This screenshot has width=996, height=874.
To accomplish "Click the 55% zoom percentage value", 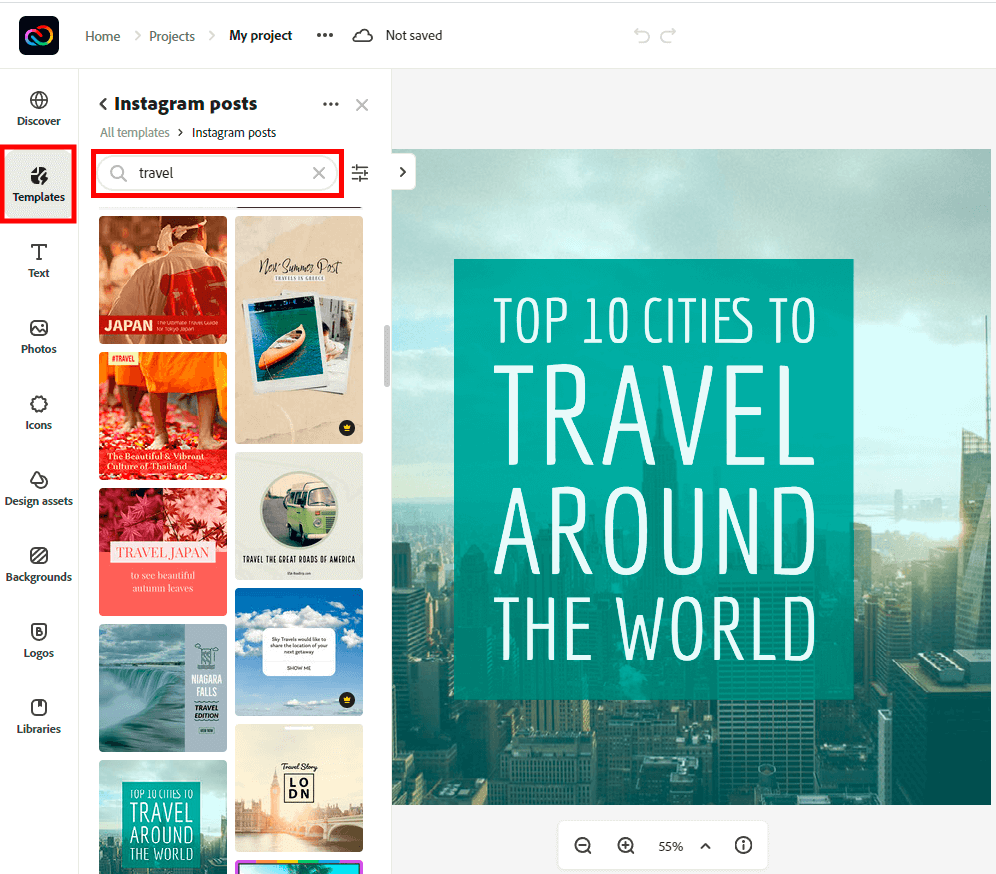I will coord(671,846).
